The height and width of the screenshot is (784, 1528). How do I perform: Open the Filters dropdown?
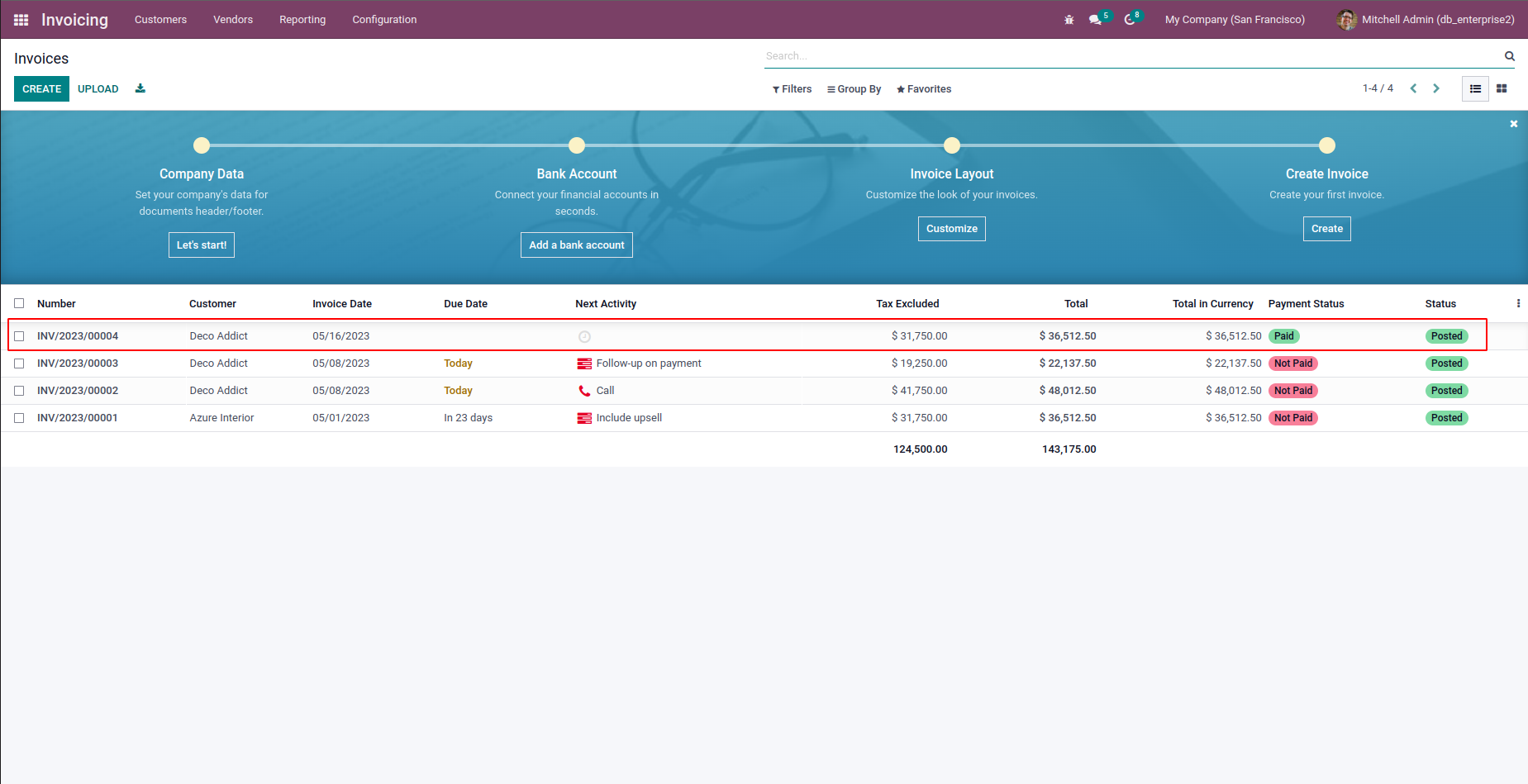click(x=792, y=89)
